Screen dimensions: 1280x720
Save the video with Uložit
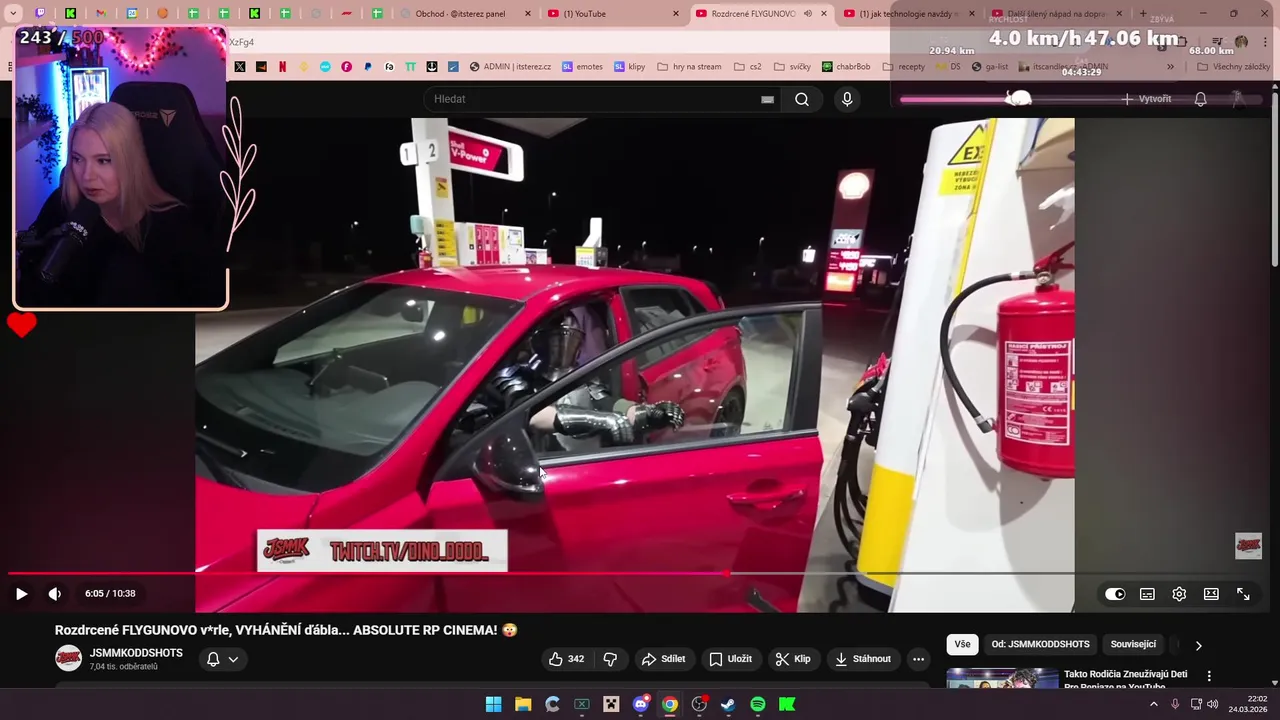click(730, 659)
